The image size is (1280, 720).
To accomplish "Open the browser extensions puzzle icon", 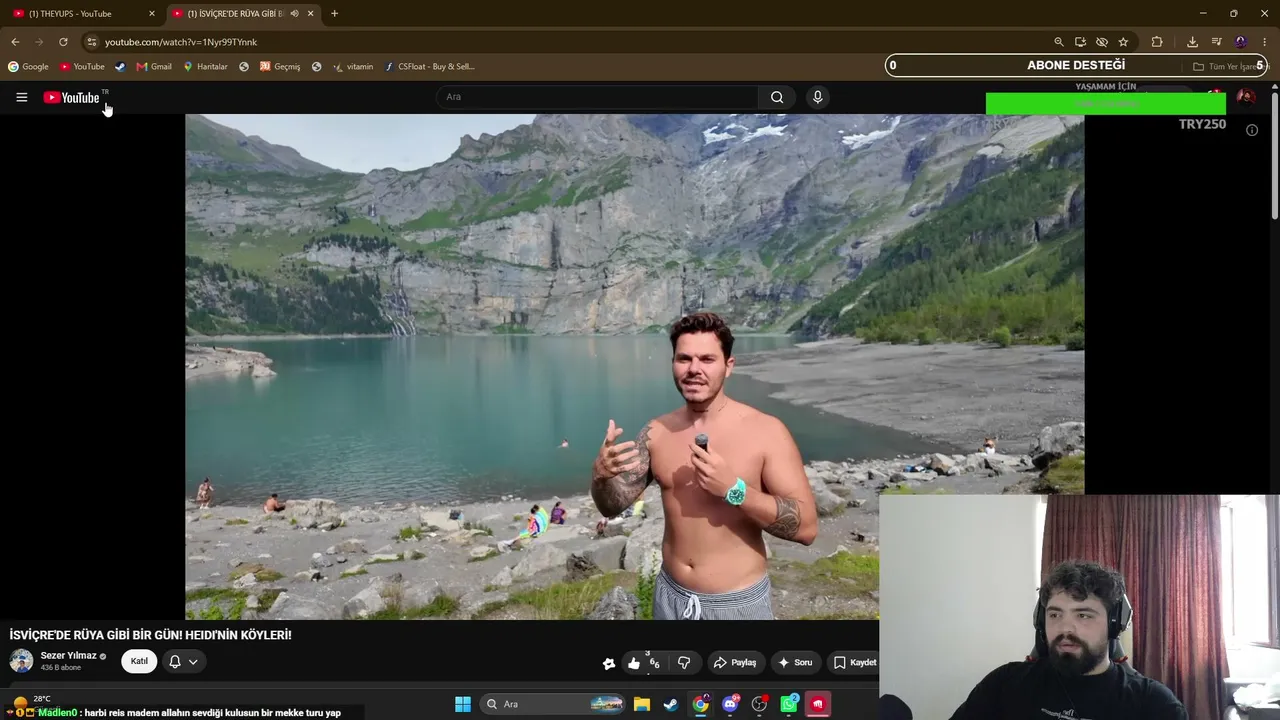I will pos(1157,42).
